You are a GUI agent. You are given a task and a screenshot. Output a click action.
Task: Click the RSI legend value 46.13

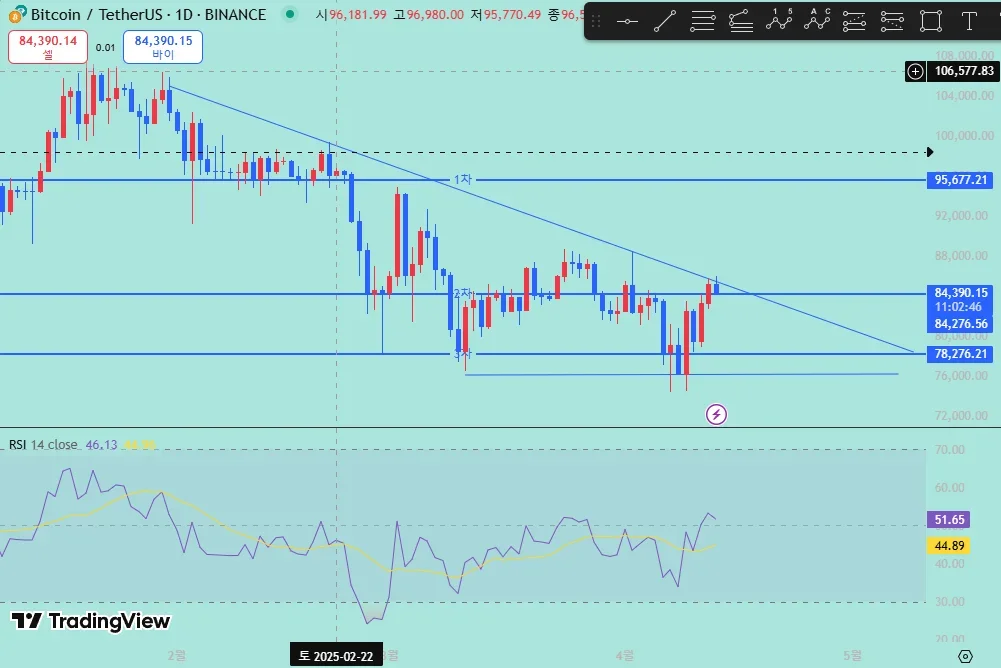(102, 444)
